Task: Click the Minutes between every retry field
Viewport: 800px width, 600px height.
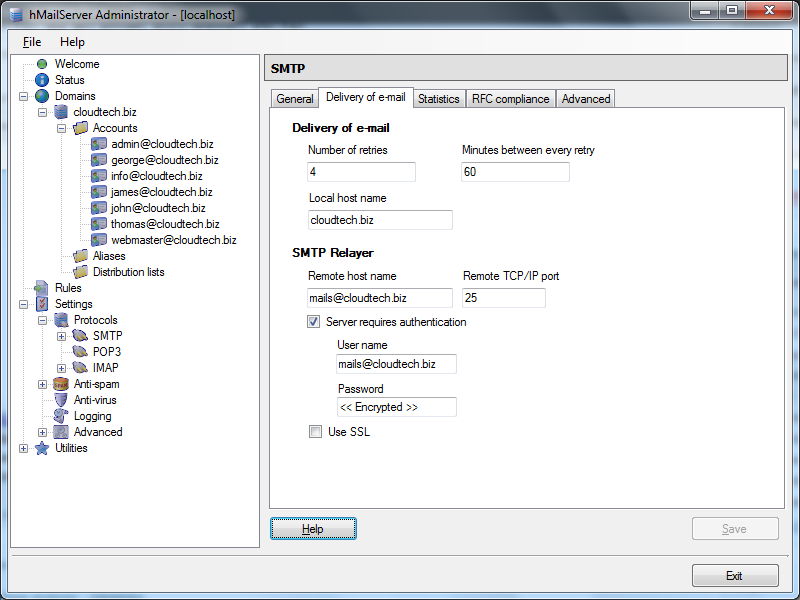Action: point(515,172)
